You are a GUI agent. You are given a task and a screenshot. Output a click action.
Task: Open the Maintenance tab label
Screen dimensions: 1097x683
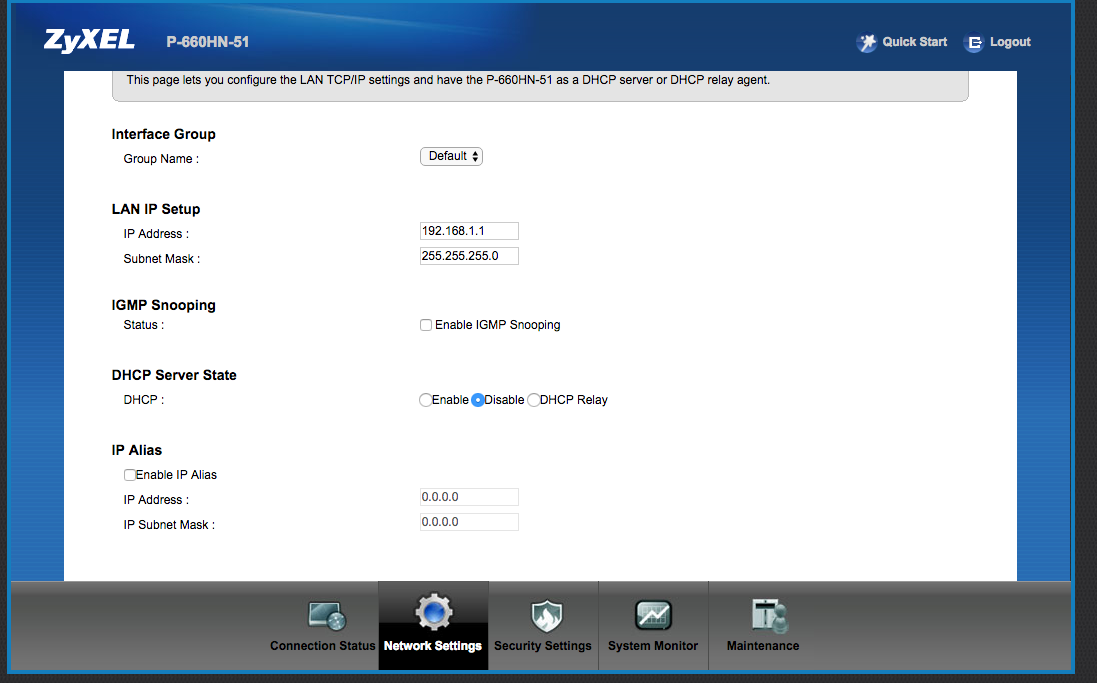763,645
